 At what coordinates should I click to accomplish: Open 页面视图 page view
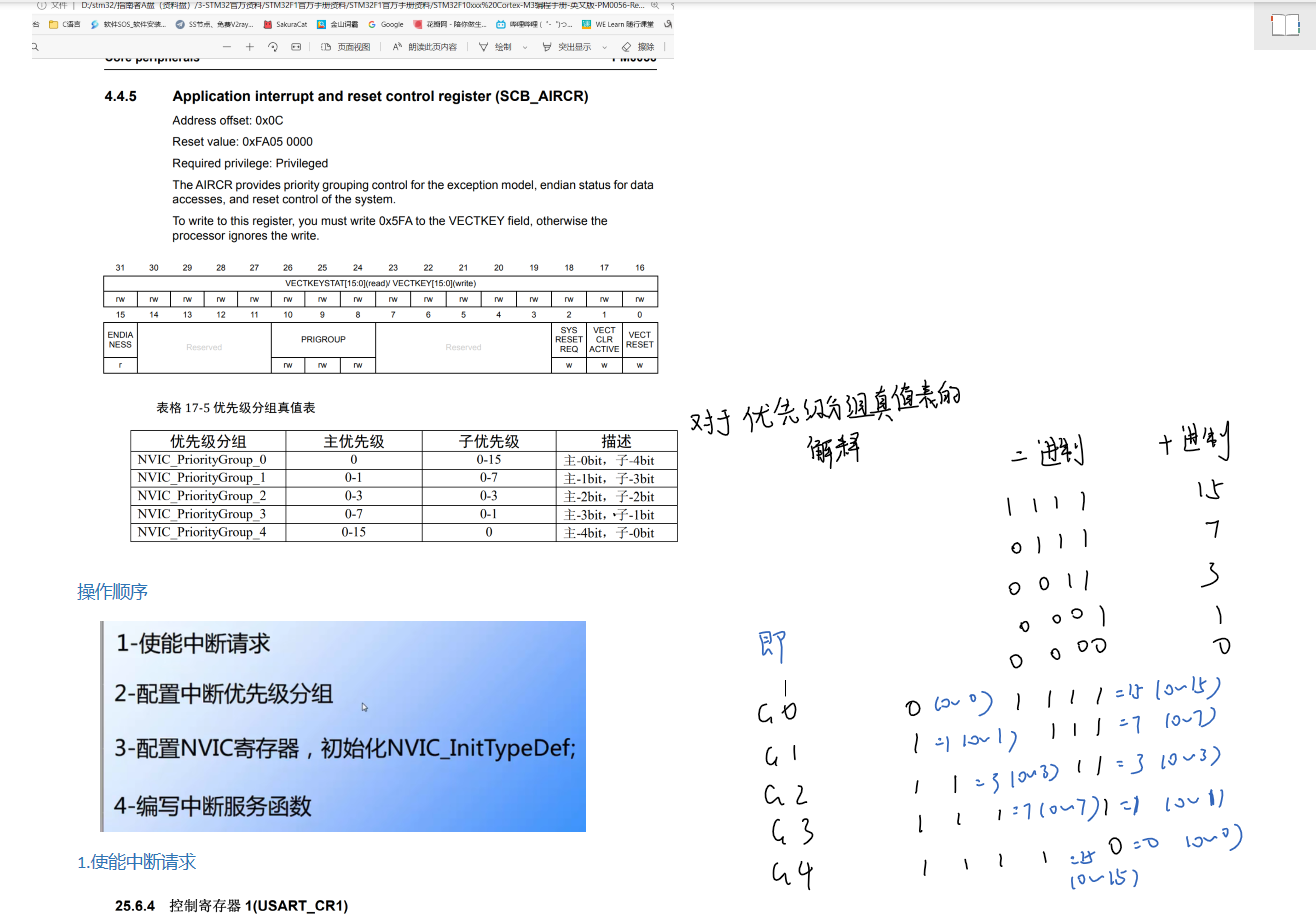coord(346,47)
